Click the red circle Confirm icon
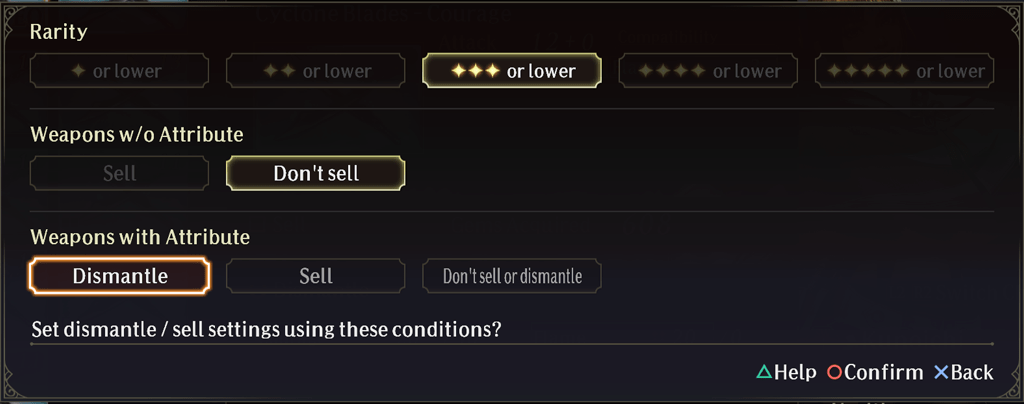 834,372
